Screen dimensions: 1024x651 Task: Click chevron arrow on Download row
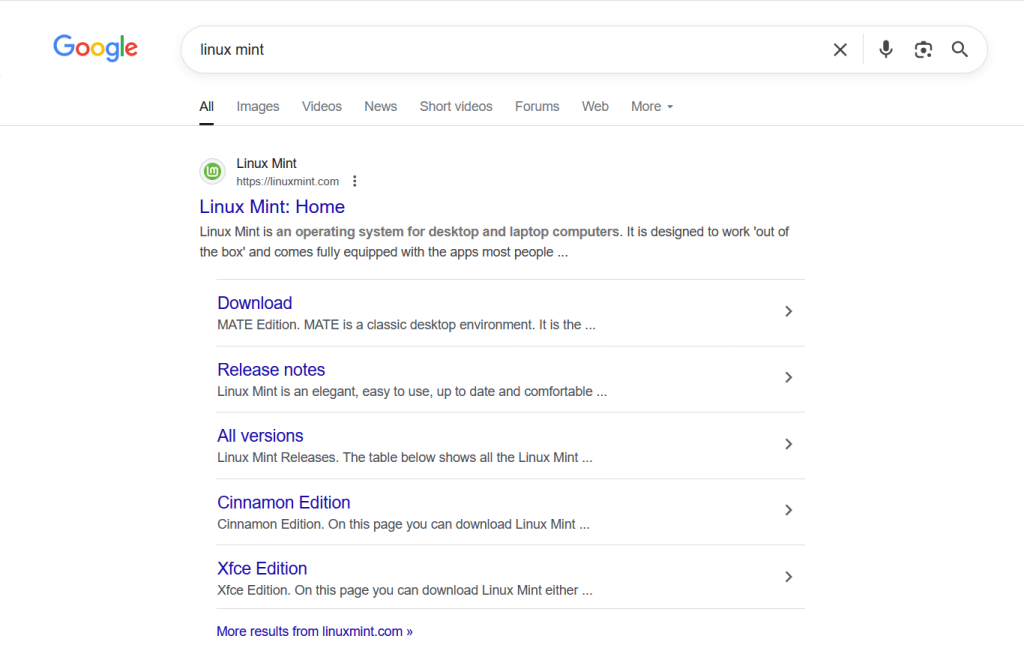click(x=788, y=312)
